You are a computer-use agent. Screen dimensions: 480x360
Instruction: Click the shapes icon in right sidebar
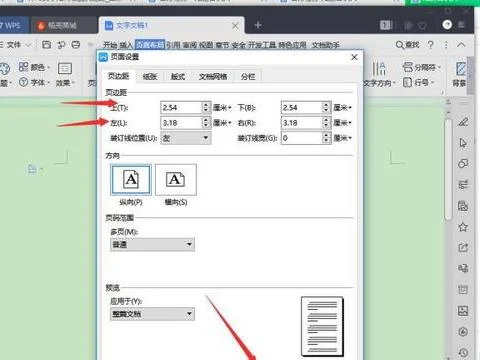(x=463, y=164)
